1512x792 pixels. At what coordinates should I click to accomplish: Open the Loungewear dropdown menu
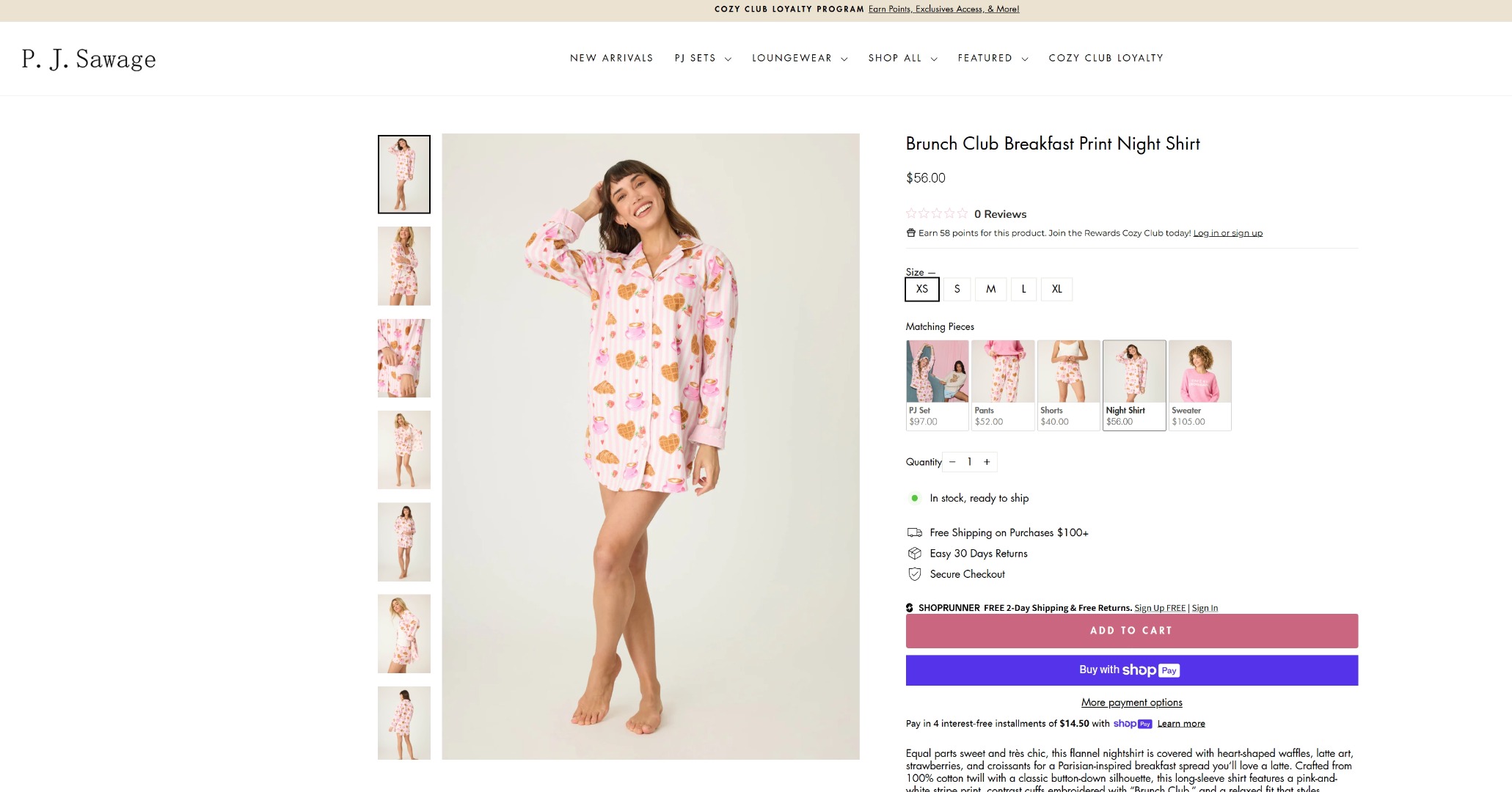(x=799, y=58)
